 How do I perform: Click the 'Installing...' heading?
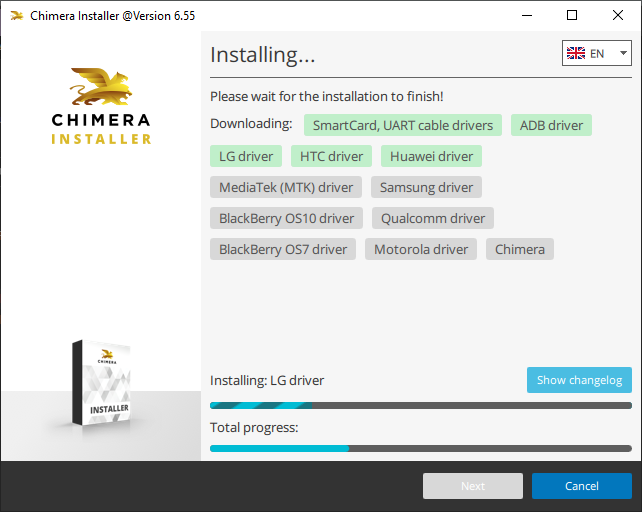(262, 55)
